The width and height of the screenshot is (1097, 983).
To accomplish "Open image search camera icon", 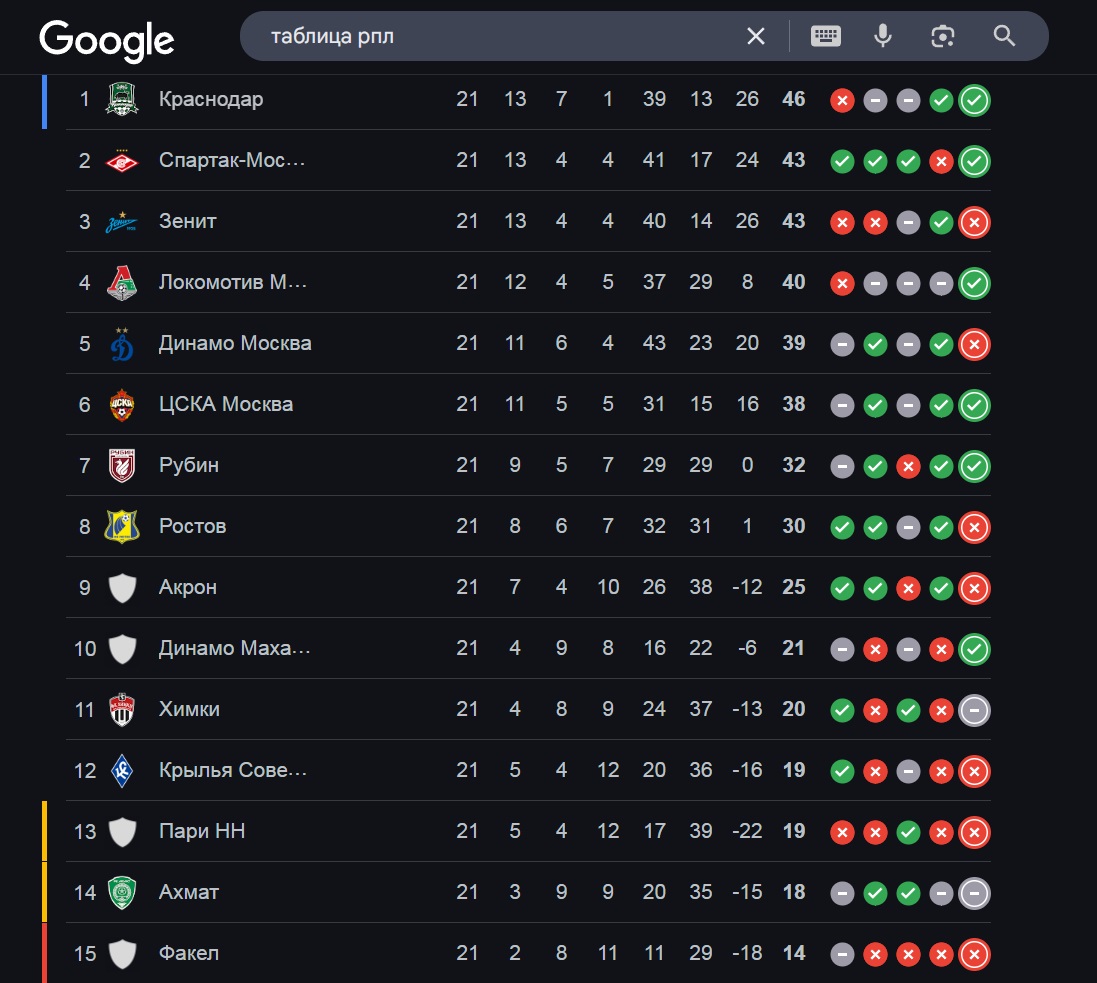I will pyautogui.click(x=943, y=36).
